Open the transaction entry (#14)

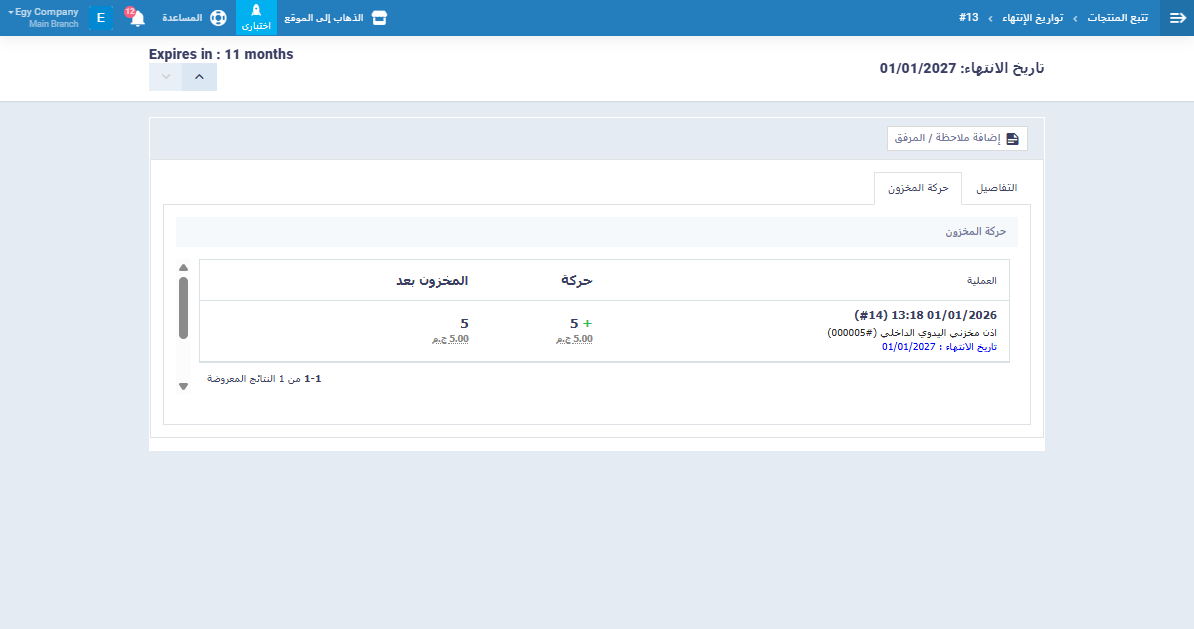pyautogui.click(x=925, y=314)
